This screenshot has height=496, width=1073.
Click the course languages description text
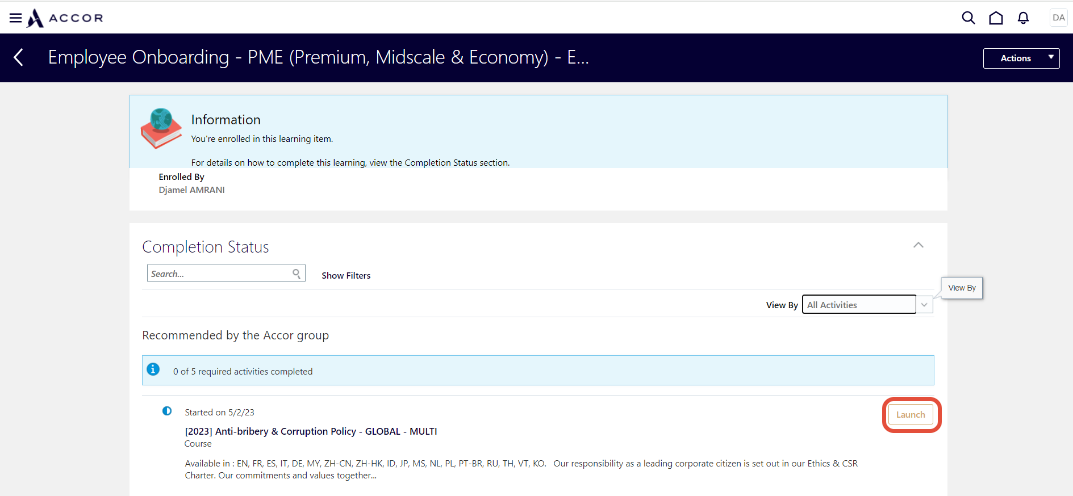tap(521, 469)
